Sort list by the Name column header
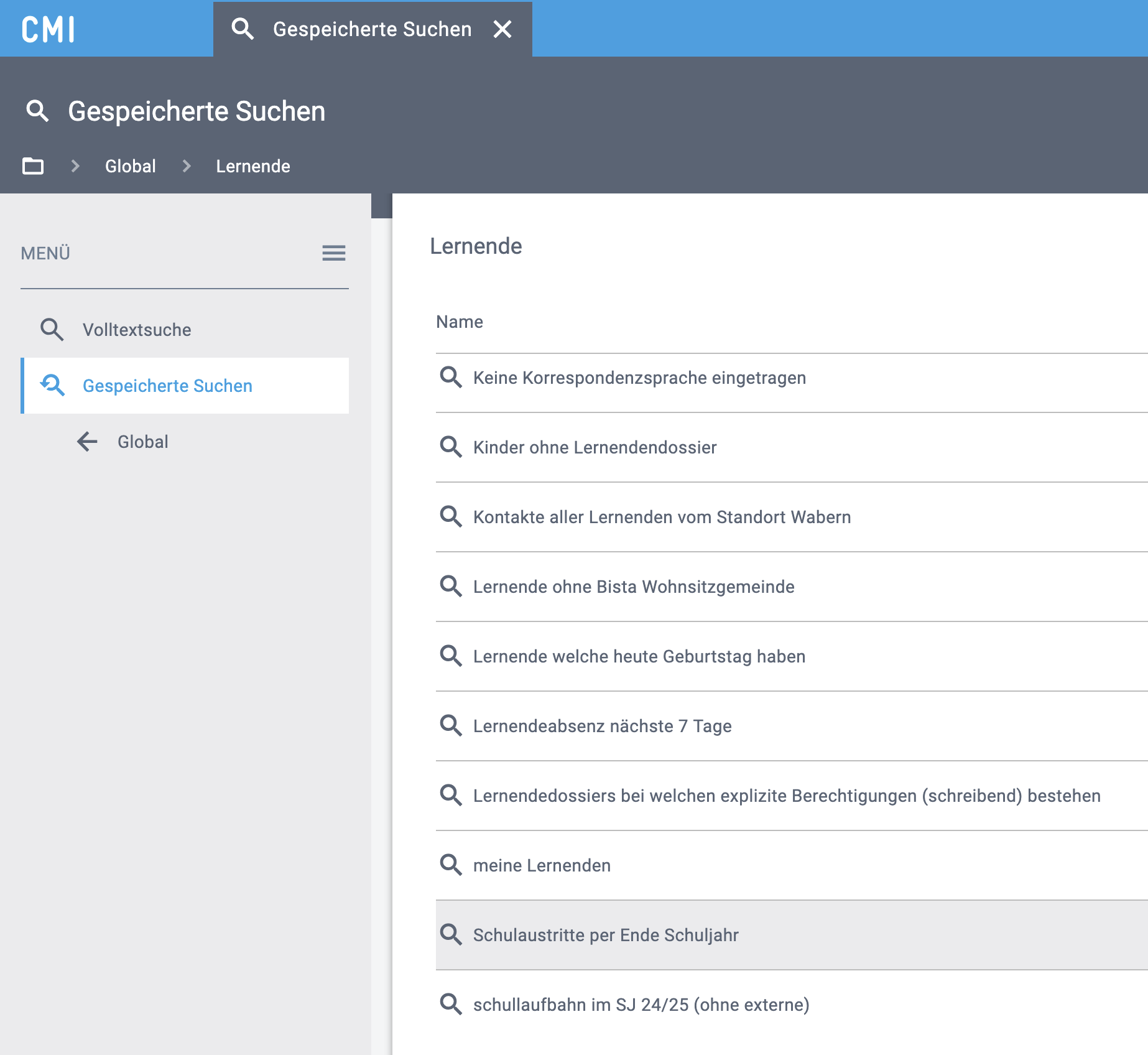The width and height of the screenshot is (1148, 1055). pos(459,322)
